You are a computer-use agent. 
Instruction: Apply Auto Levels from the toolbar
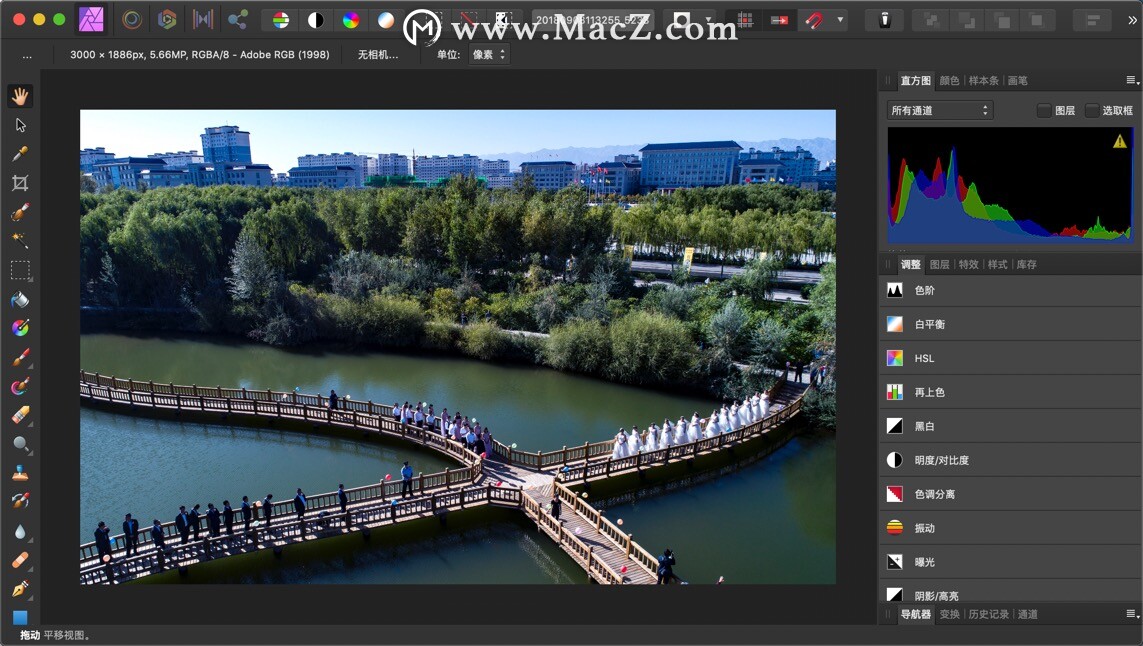click(x=281, y=20)
